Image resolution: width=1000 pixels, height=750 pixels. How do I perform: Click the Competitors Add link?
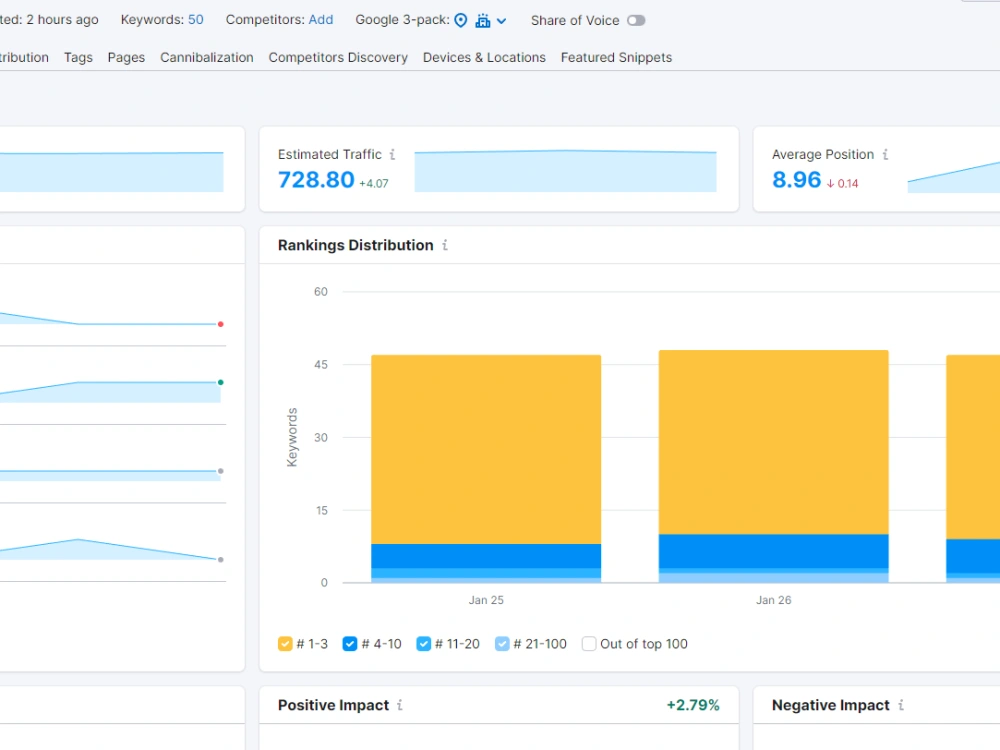(321, 20)
